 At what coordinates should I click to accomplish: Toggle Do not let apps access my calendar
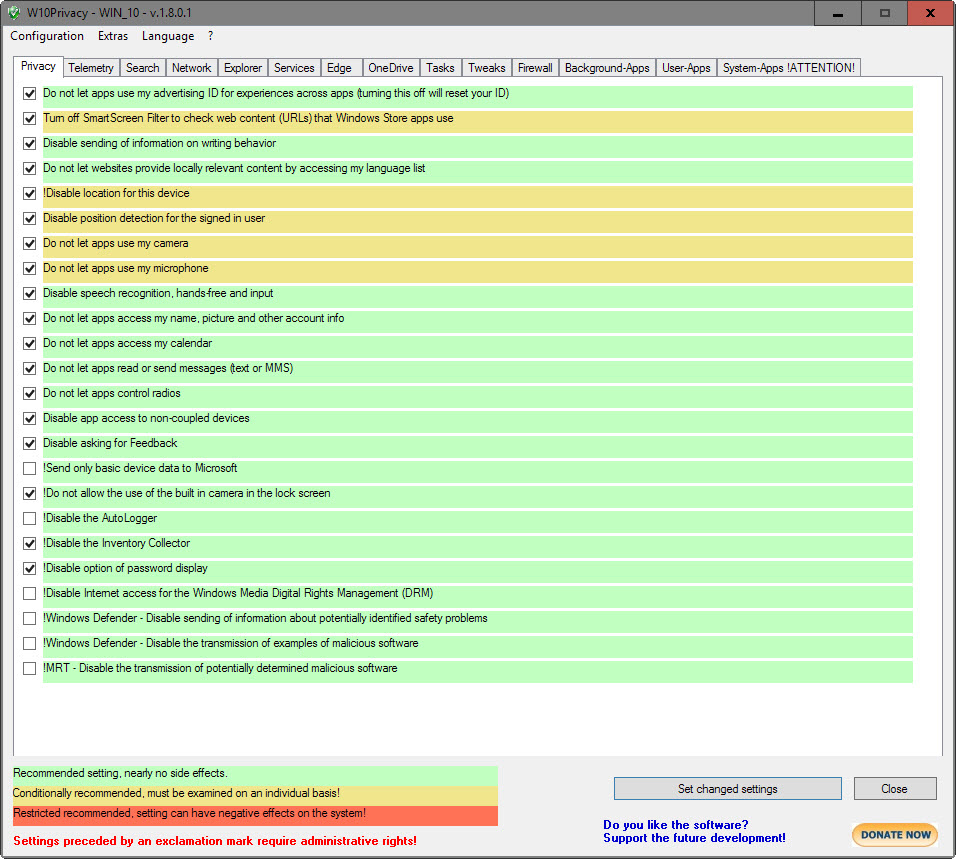[29, 343]
